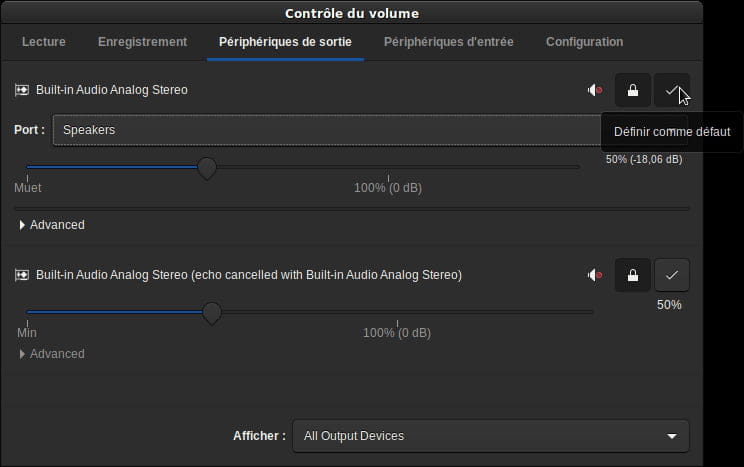Mute the echo cancelled audio output
This screenshot has width=744, height=467.
click(595, 275)
